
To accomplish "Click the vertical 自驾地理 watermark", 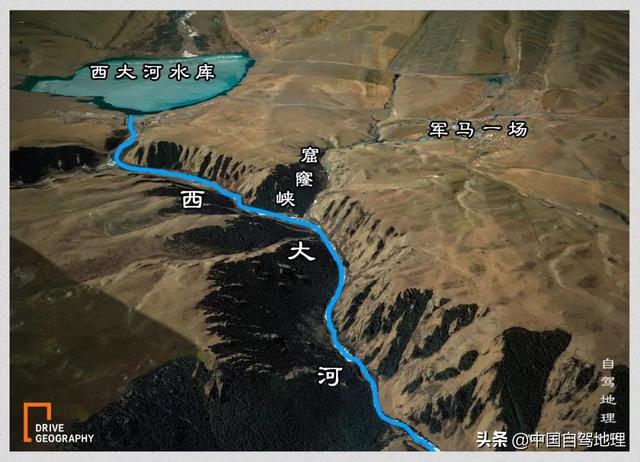I will pyautogui.click(x=608, y=391).
